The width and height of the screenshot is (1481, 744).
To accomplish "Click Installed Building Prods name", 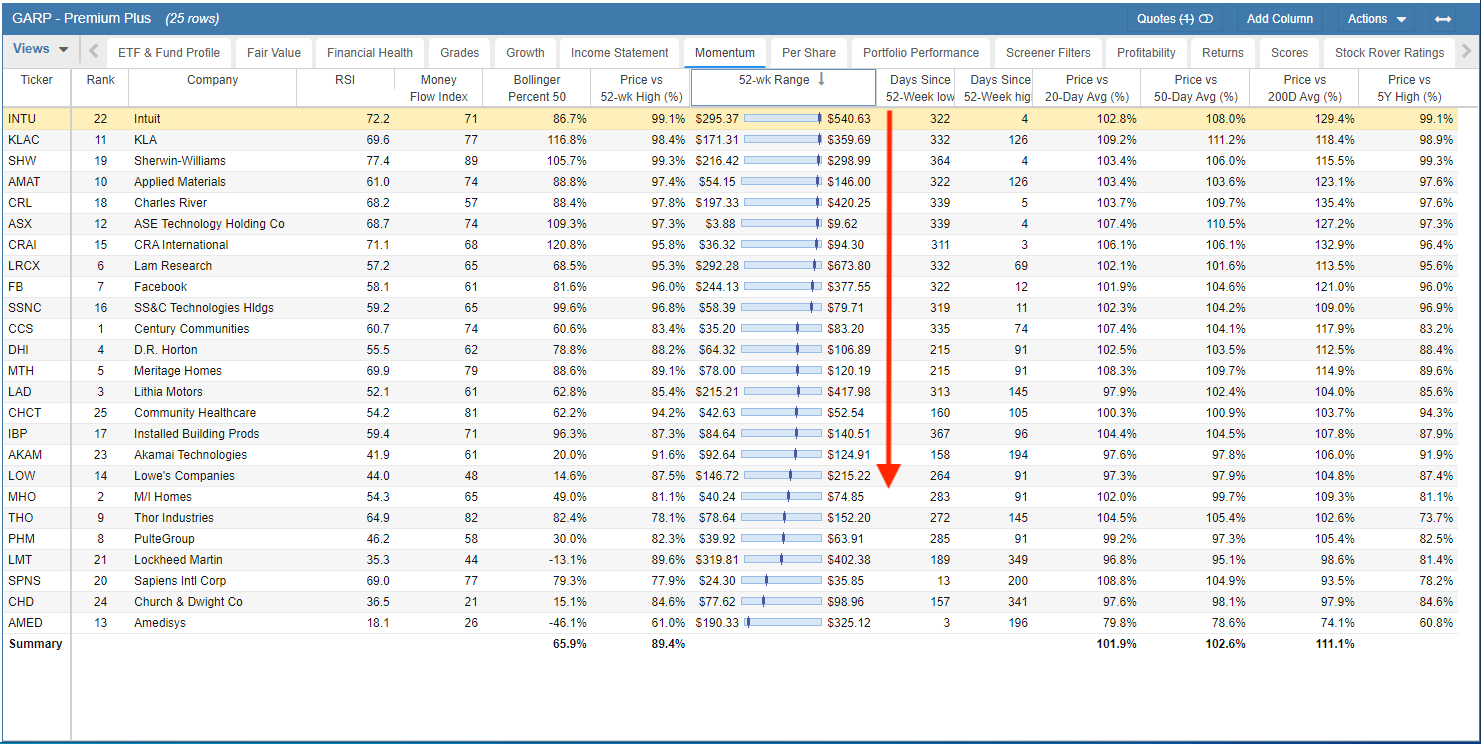I will 197,434.
